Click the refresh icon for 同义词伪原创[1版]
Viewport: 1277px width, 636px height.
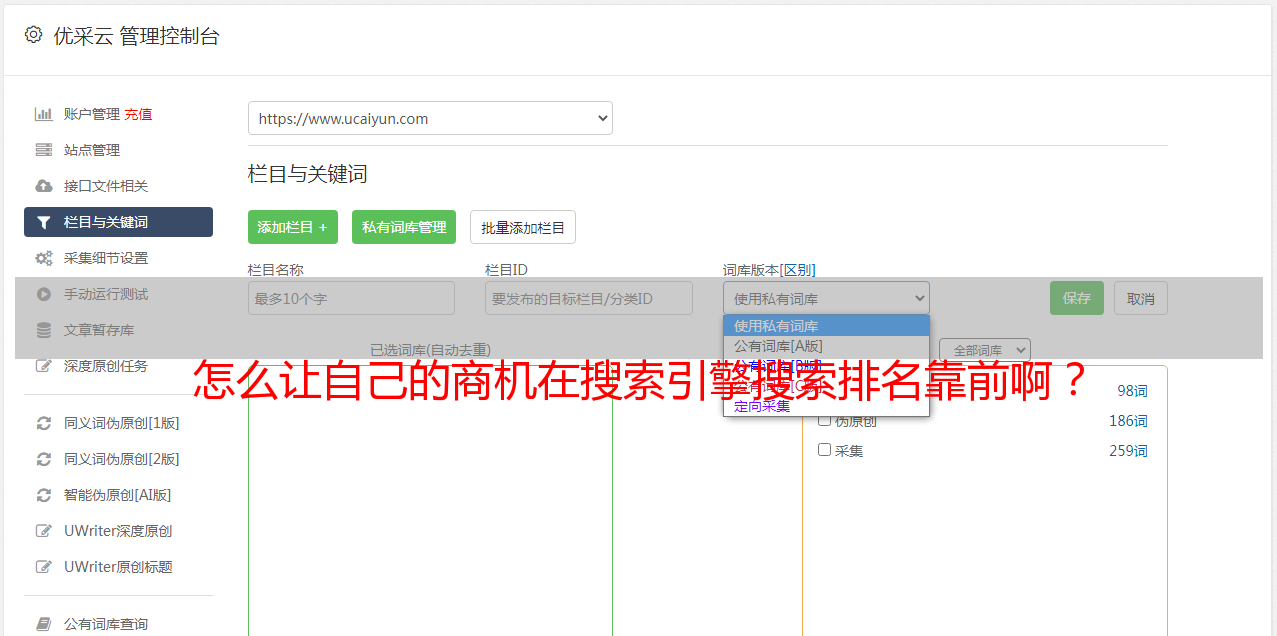coord(44,423)
